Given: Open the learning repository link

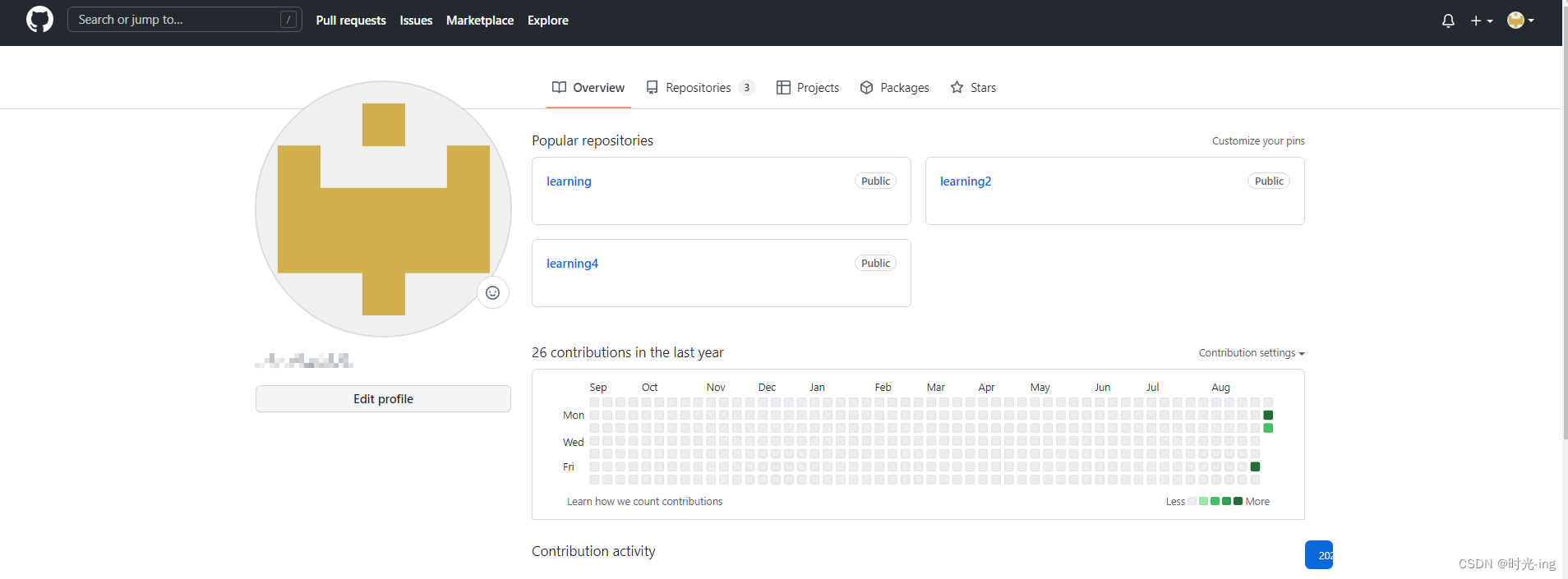Looking at the screenshot, I should [569, 182].
